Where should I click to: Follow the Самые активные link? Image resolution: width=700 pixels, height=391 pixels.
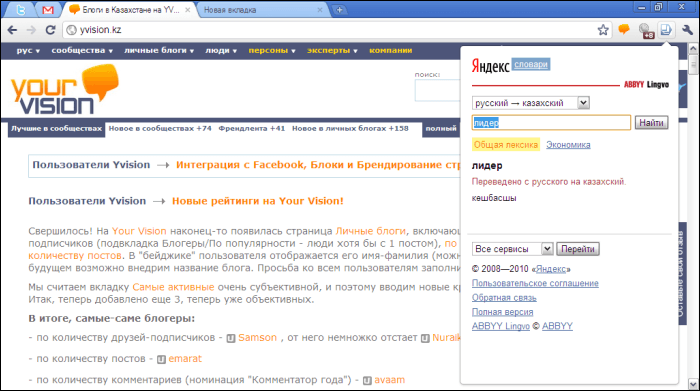click(173, 287)
